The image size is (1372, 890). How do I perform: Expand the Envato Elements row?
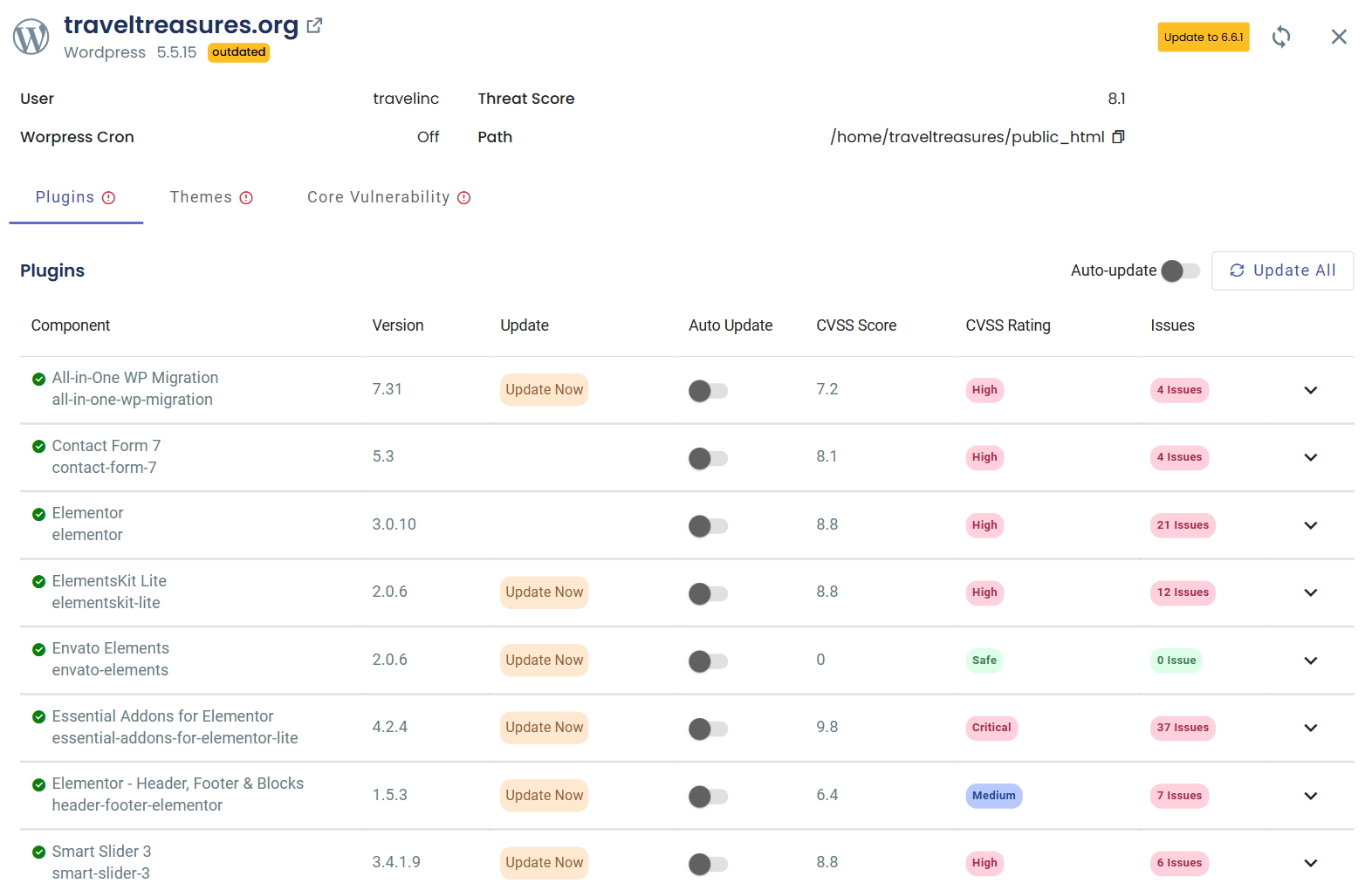point(1310,661)
